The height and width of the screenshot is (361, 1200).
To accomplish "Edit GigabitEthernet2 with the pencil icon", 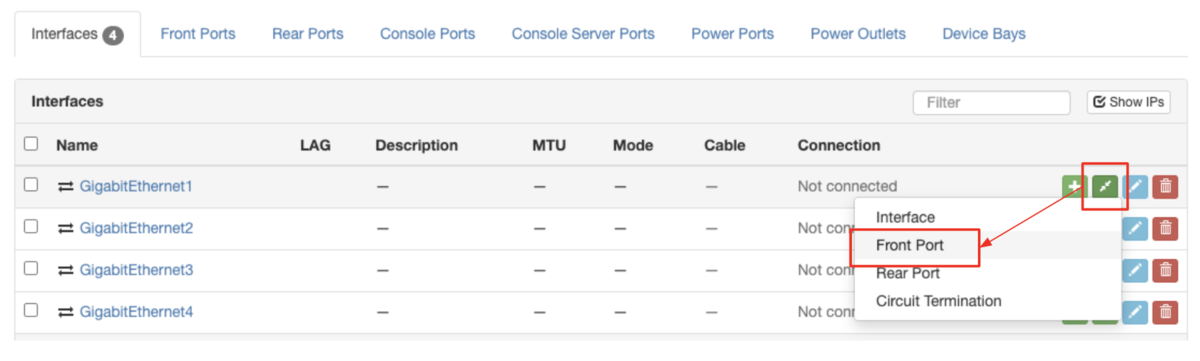I will pos(1135,228).
